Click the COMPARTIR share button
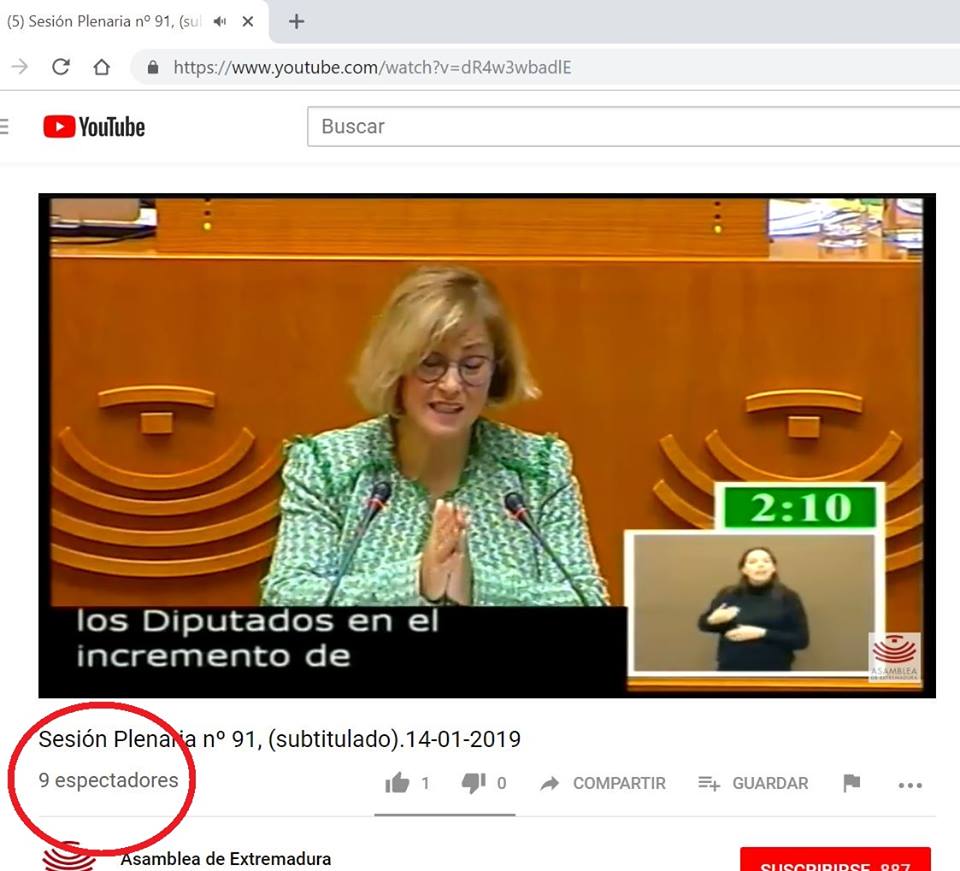 tap(602, 783)
